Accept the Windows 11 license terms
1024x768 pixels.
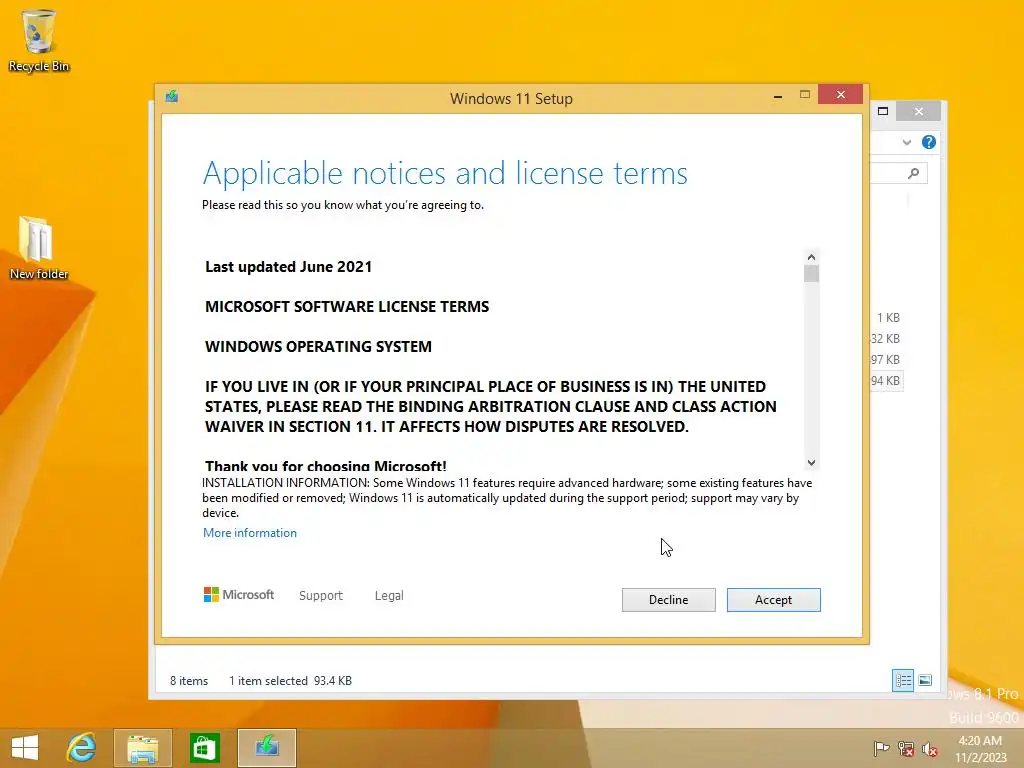pyautogui.click(x=773, y=600)
